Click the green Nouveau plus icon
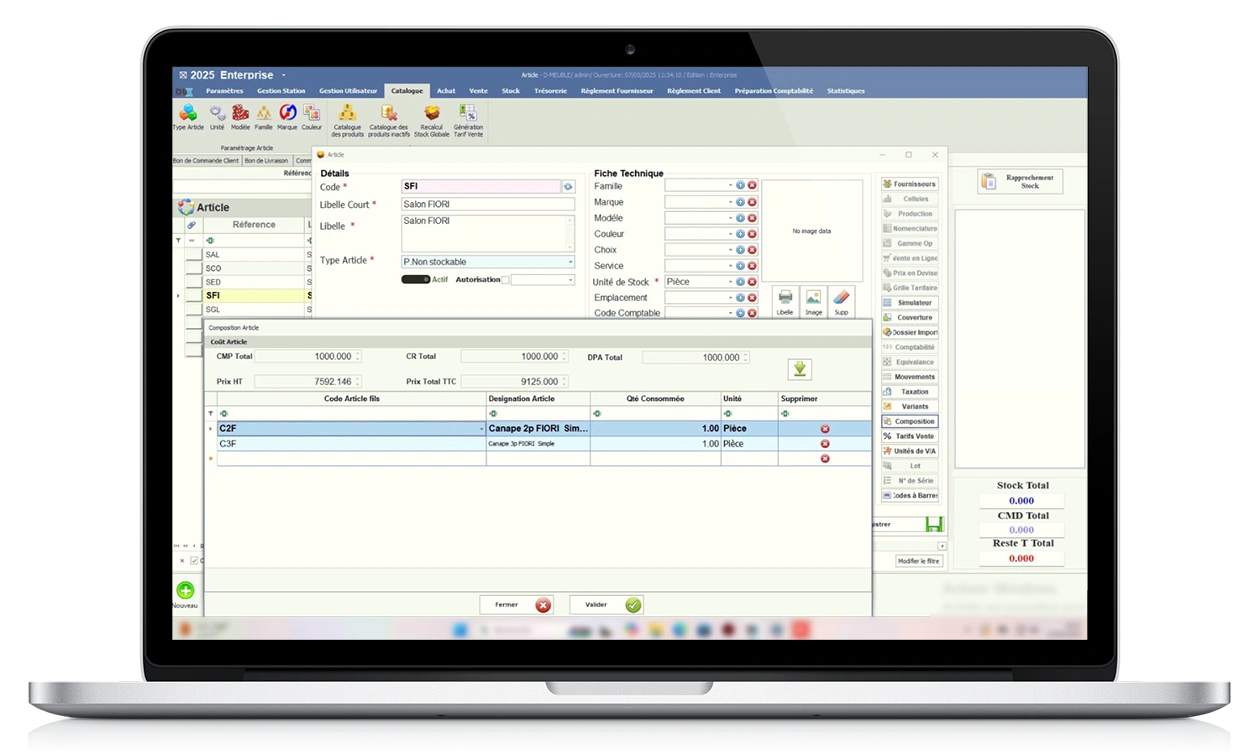Viewport: 1260px width, 756px height. point(185,591)
